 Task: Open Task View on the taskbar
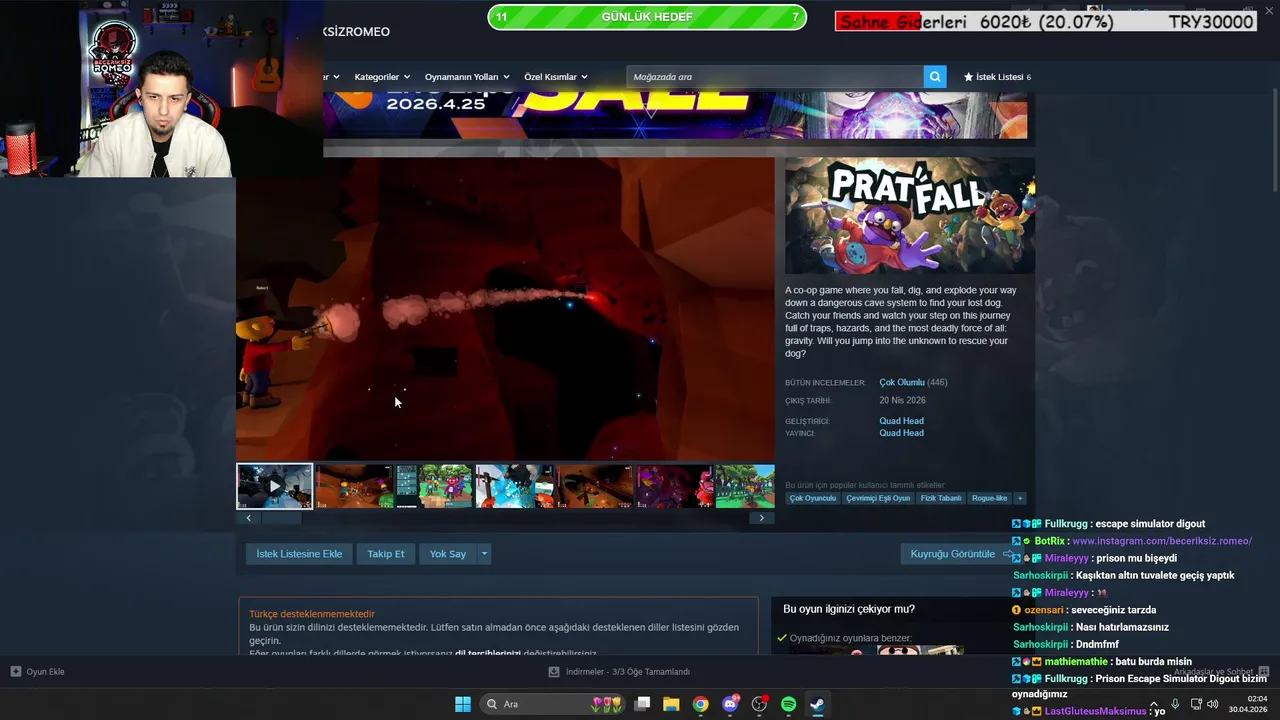(643, 704)
